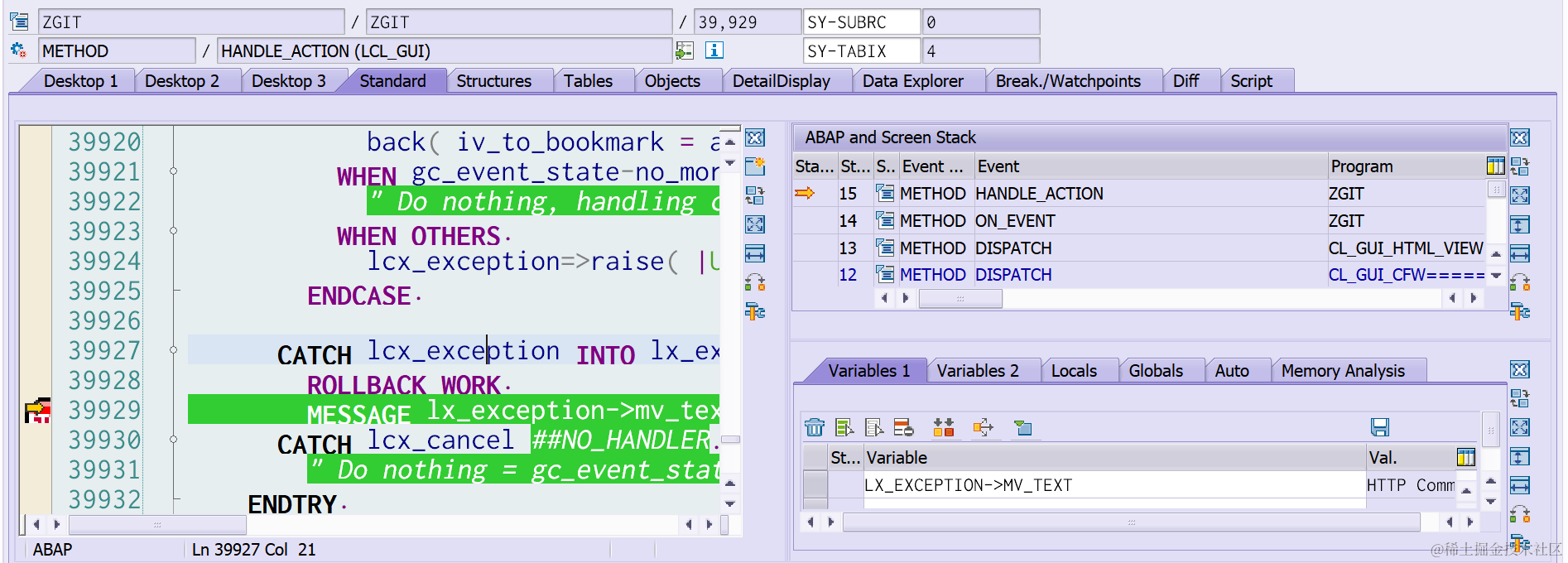Swap tool icon beside the source editor

pyautogui.click(x=755, y=282)
